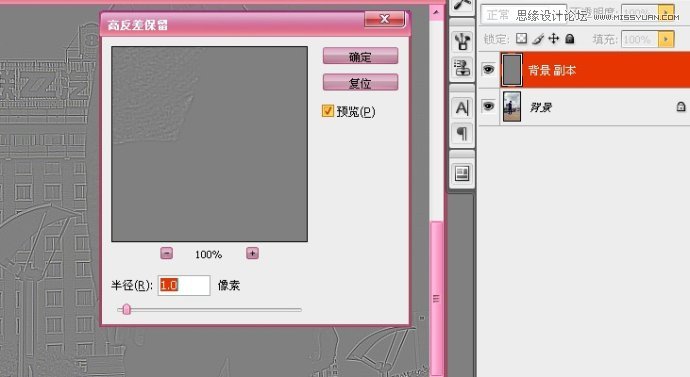Confirm High Pass with 确定 button
Screen dimensions: 690x377
tap(360, 56)
